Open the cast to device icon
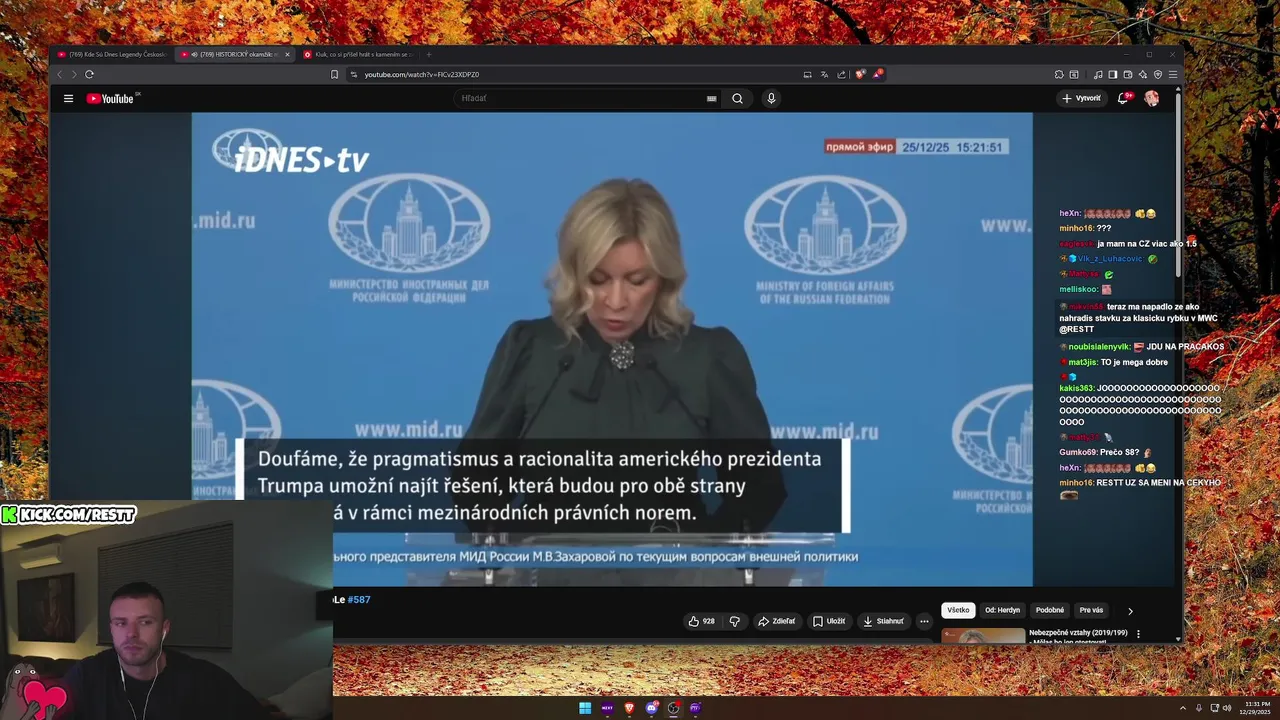Image resolution: width=1280 pixels, height=720 pixels. coord(807,74)
